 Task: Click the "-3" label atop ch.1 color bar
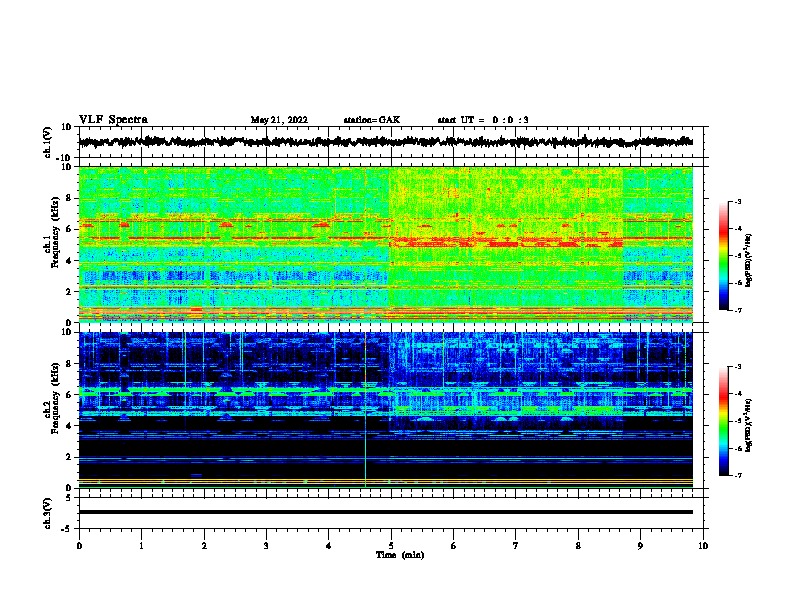pyautogui.click(x=737, y=202)
